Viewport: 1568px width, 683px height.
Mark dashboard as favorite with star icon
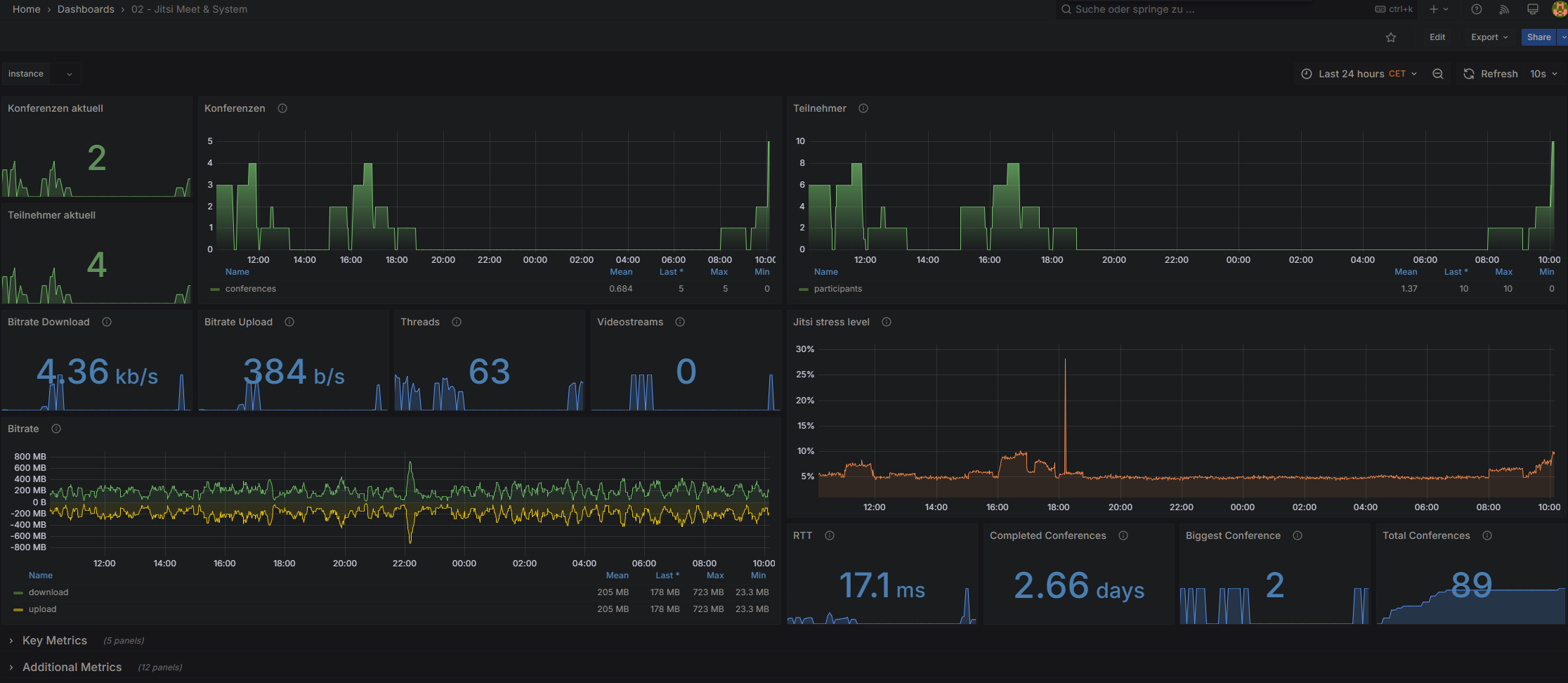point(1390,37)
